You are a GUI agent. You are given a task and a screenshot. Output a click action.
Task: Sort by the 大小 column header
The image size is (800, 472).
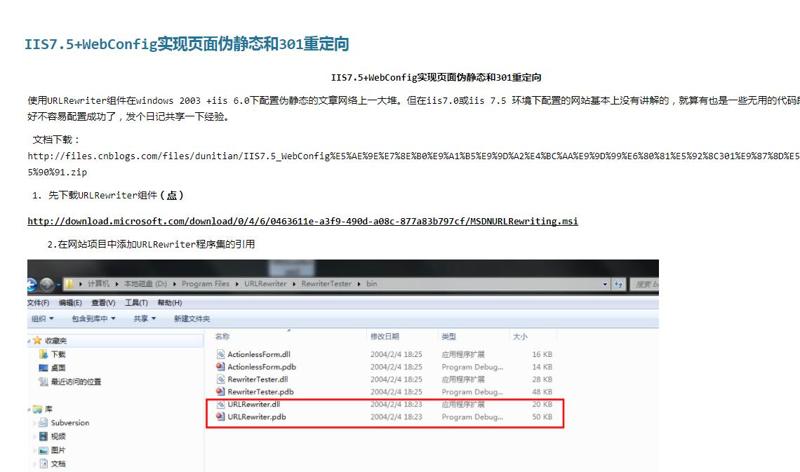tap(520, 336)
